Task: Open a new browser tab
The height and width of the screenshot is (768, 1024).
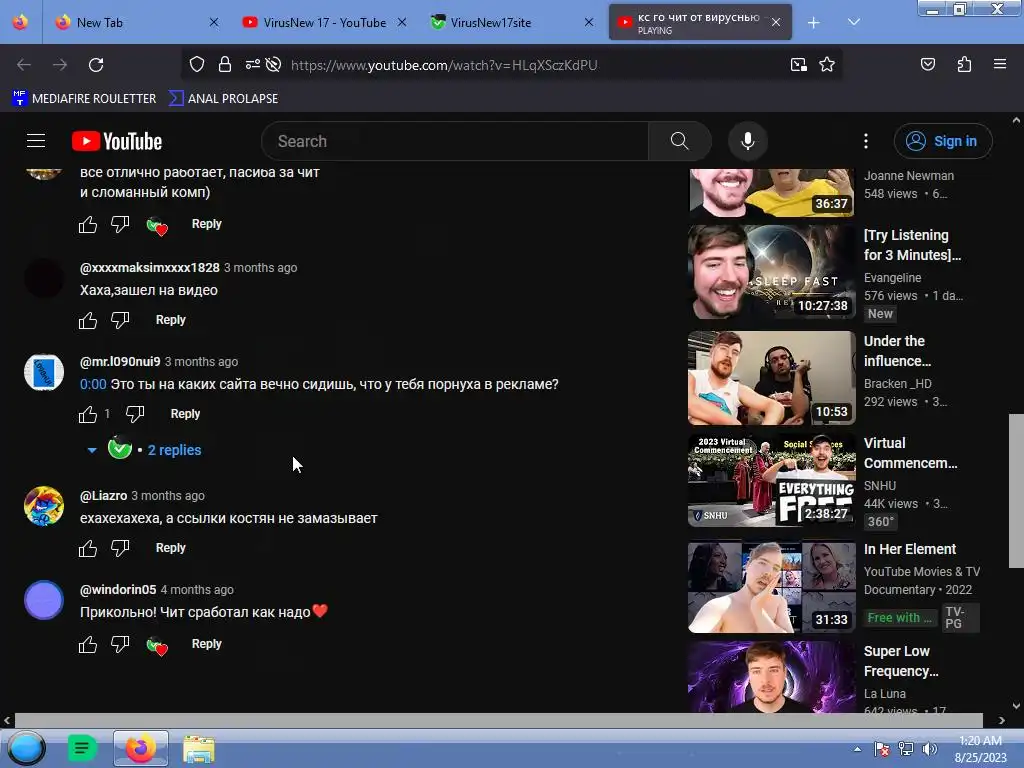Action: click(x=814, y=23)
